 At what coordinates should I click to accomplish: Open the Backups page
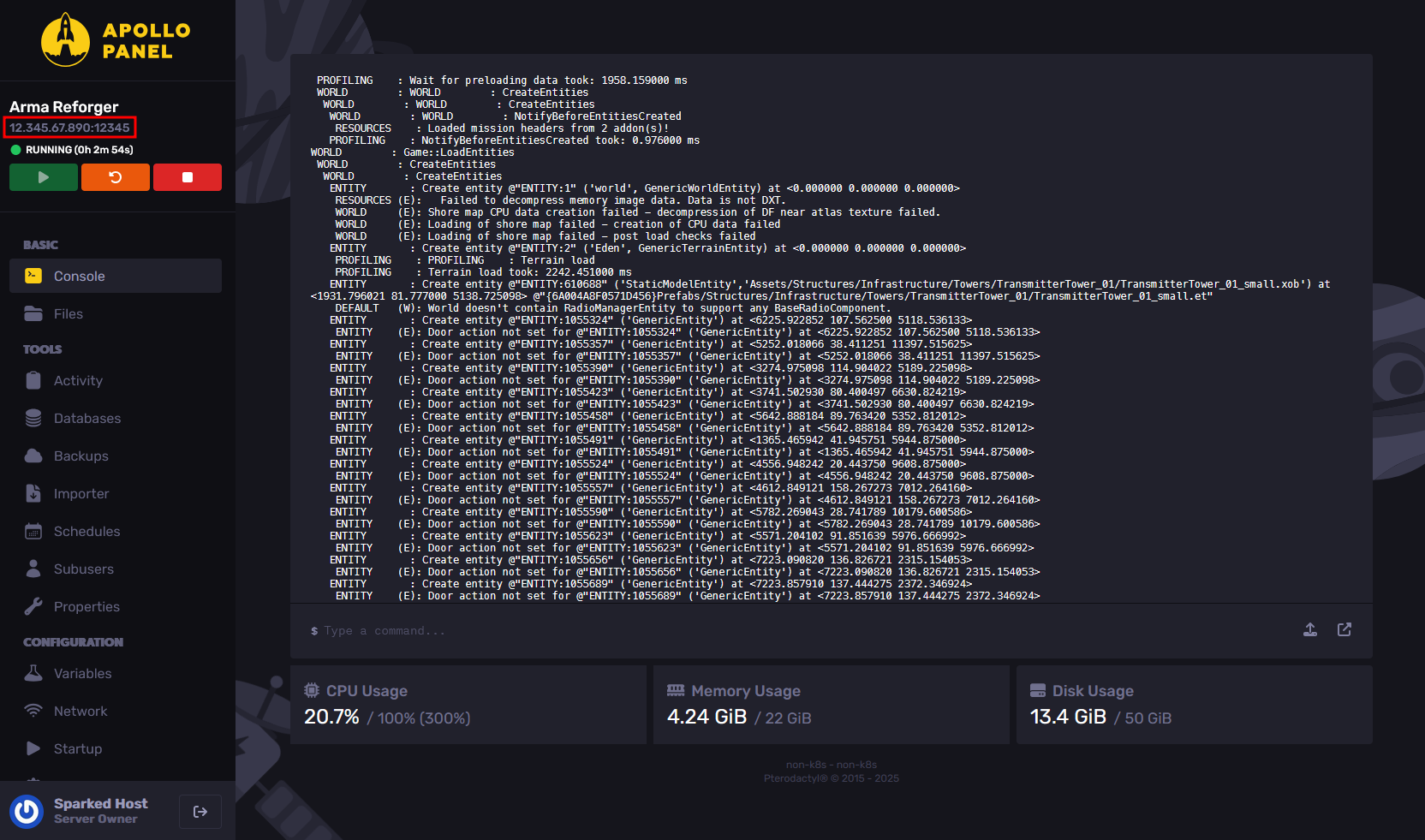coord(116,456)
